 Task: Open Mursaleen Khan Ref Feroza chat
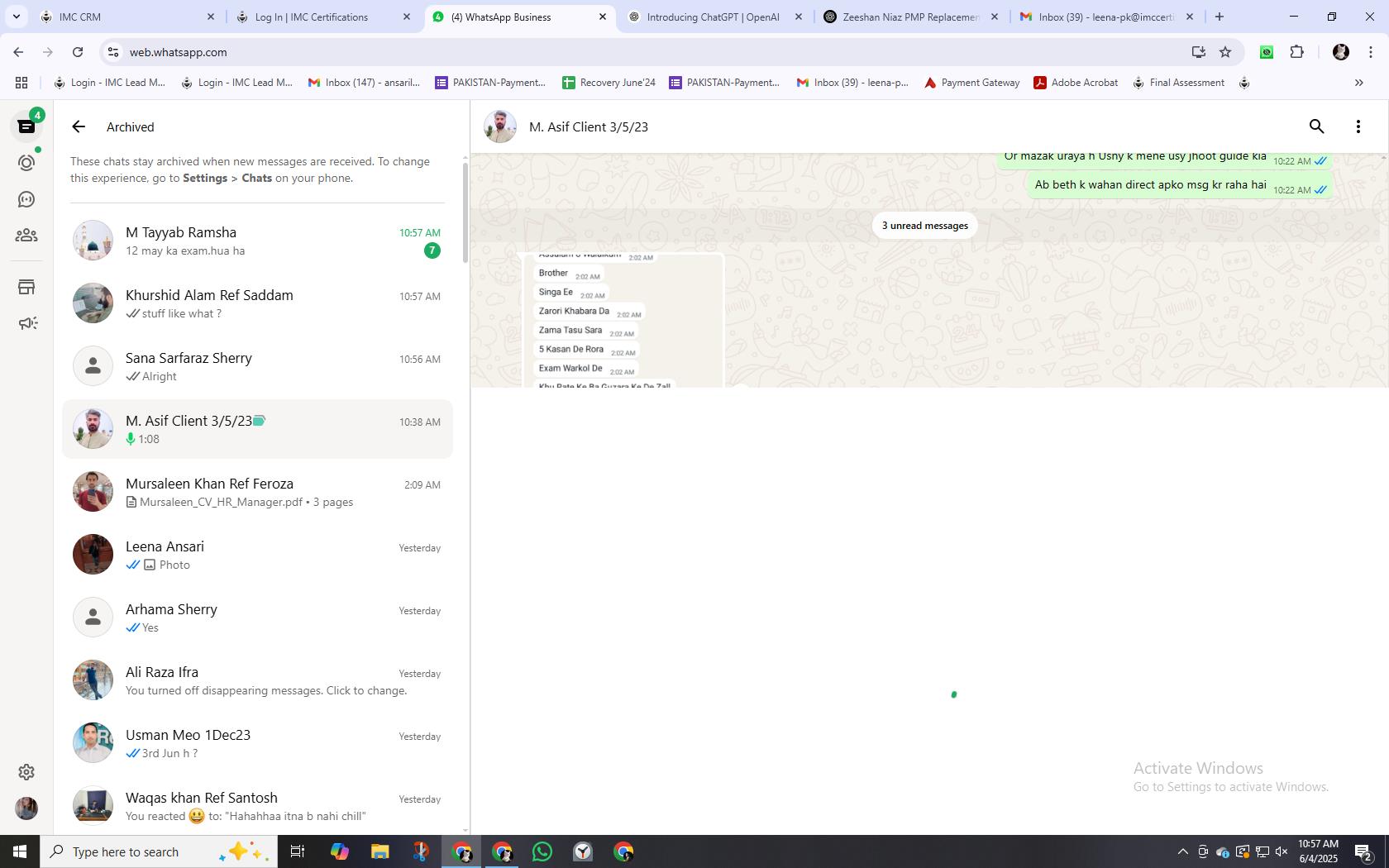257,492
